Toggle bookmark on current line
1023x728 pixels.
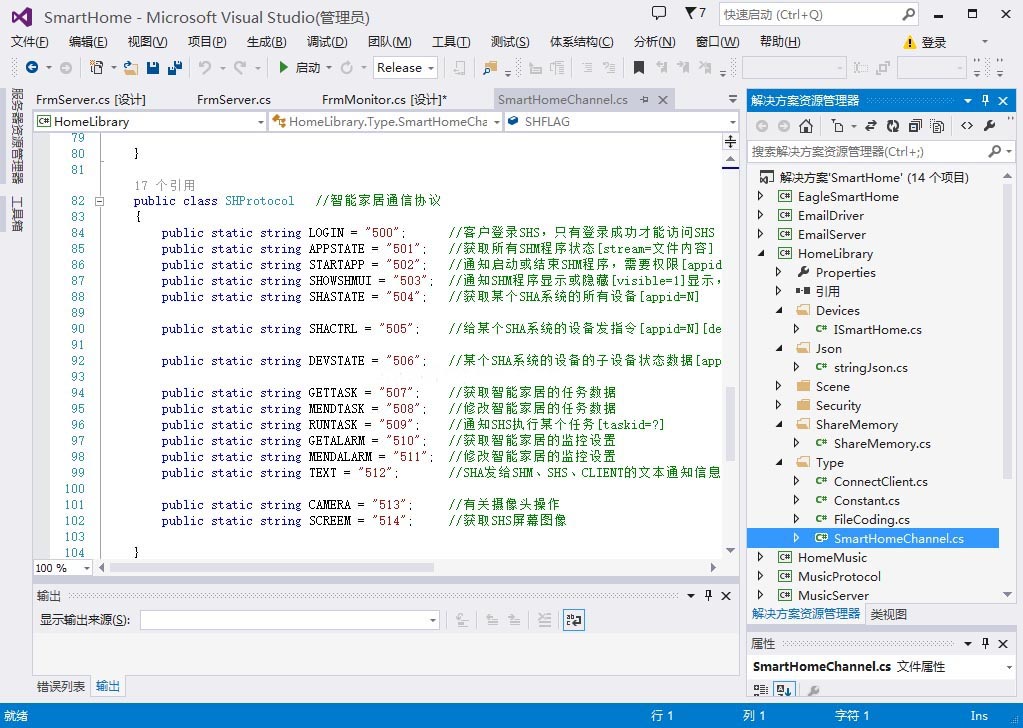pos(639,67)
